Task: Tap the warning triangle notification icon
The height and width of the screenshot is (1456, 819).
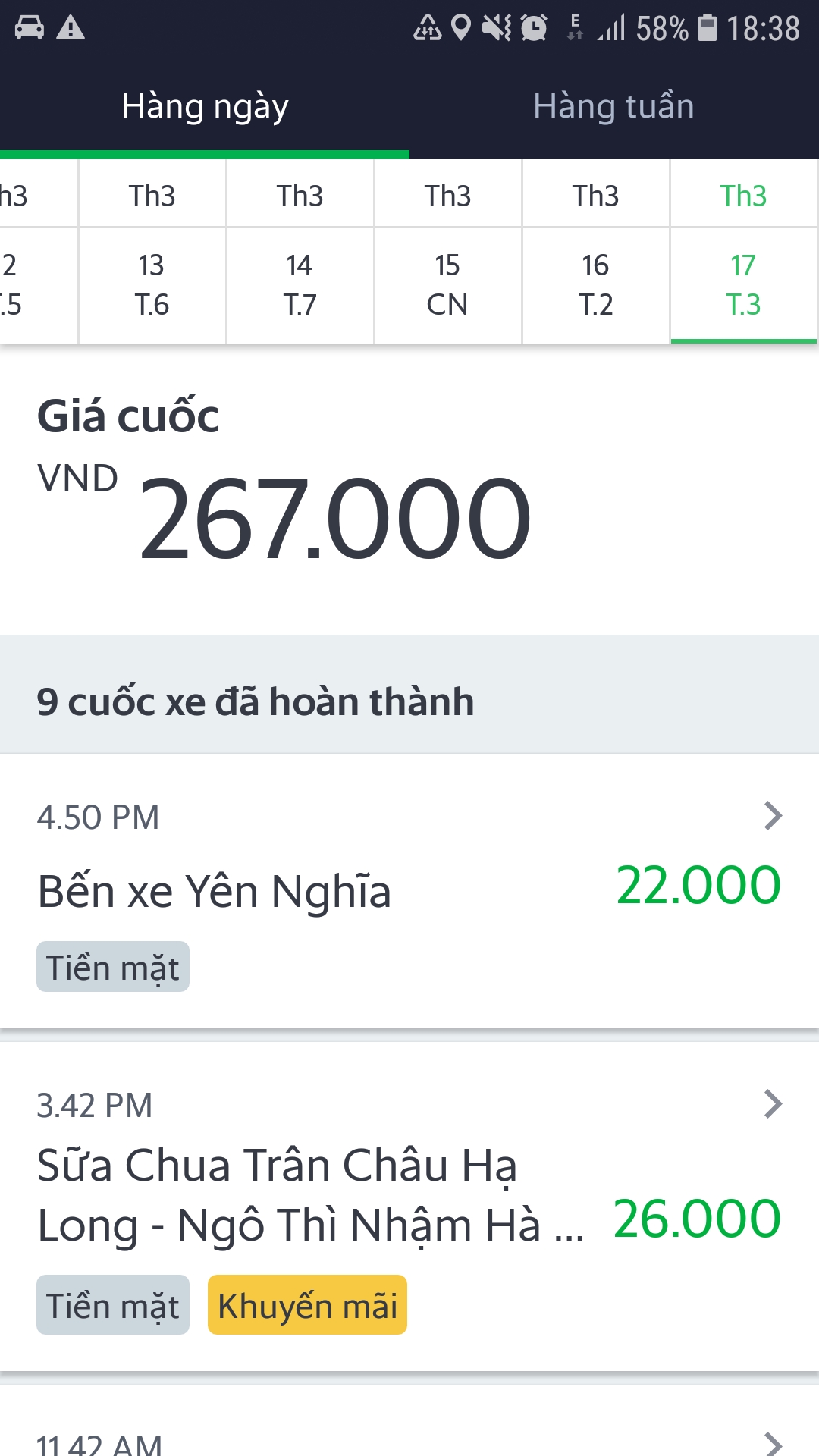Action: click(x=71, y=28)
